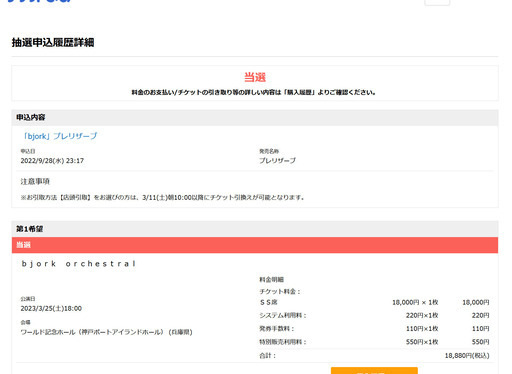Select the event title bjork orchestral

[79, 264]
